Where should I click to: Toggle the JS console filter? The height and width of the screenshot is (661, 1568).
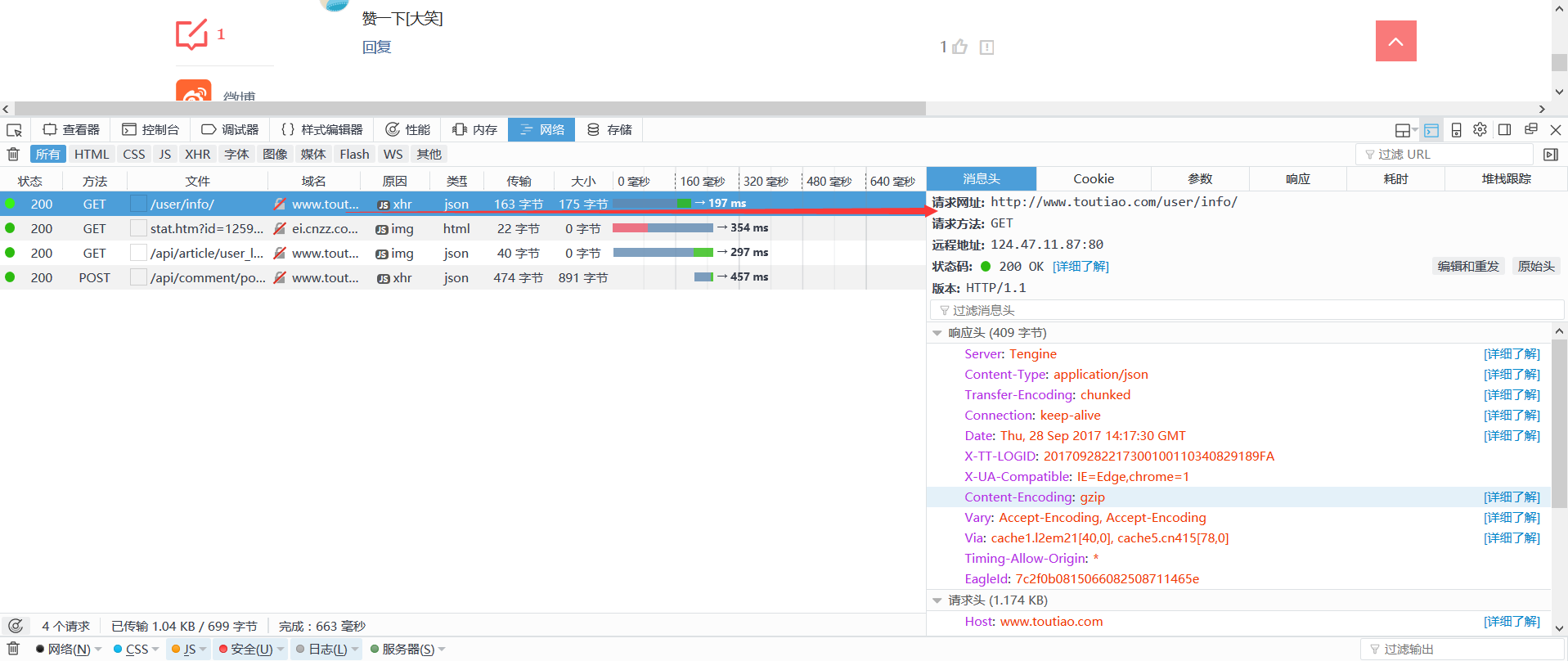pos(184,649)
